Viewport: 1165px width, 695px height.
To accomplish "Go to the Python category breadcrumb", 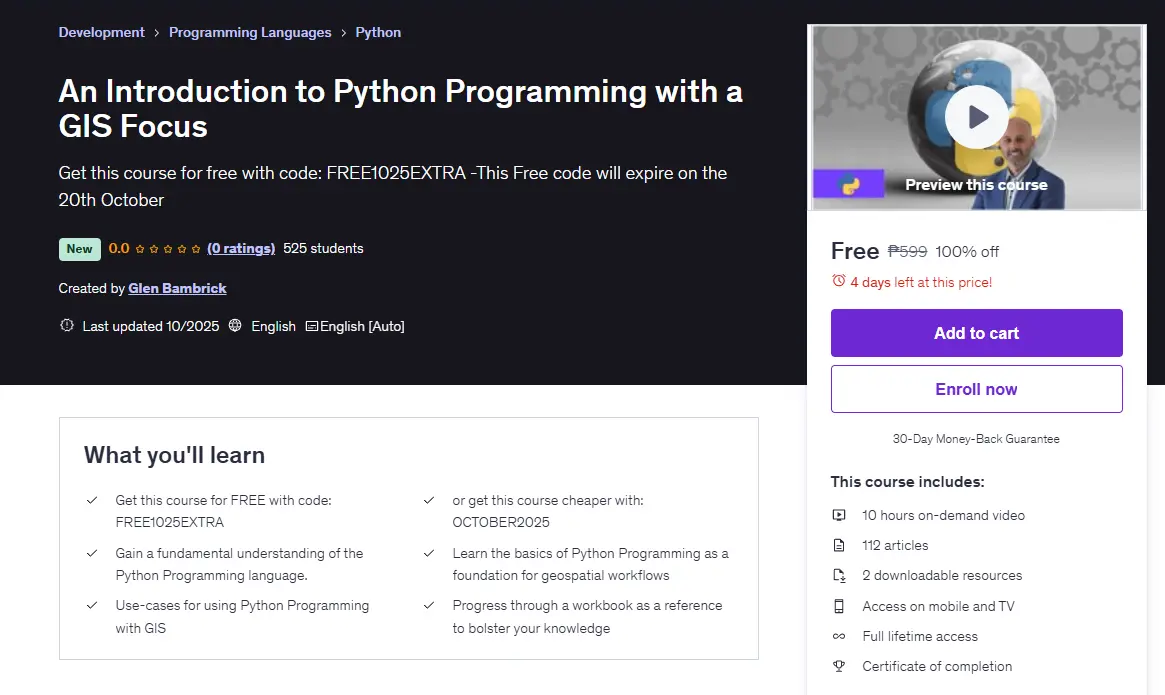I will coord(378,32).
